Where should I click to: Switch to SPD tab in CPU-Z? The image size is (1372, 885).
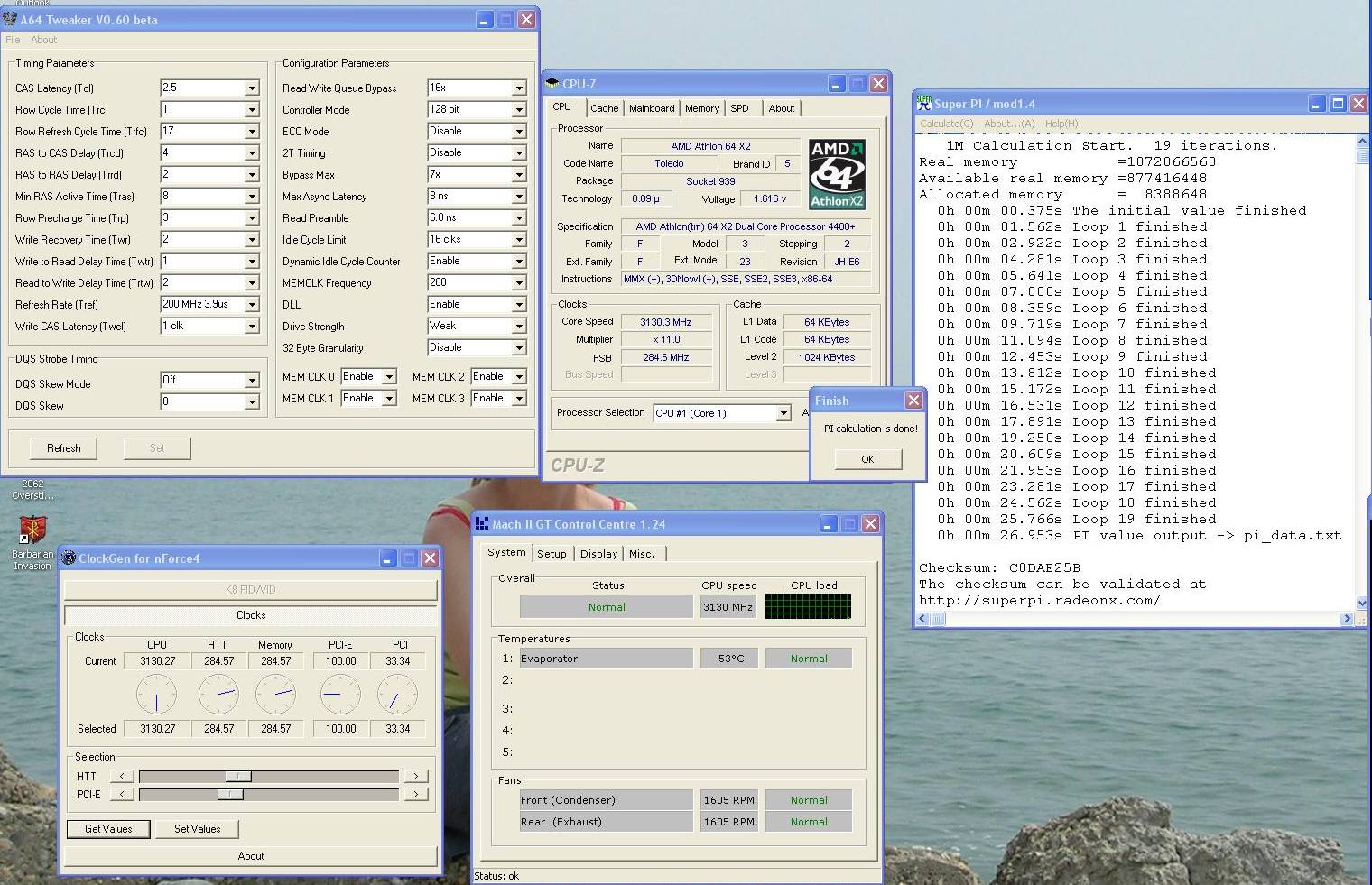pyautogui.click(x=740, y=108)
